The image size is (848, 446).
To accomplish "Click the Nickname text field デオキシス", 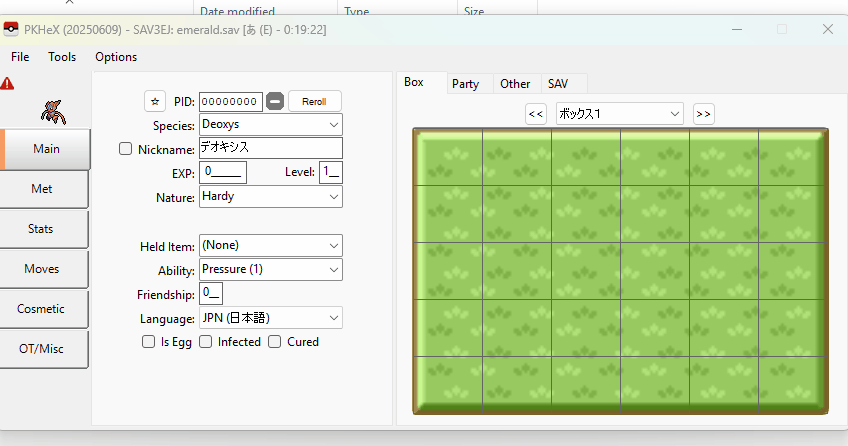I will click(x=270, y=148).
